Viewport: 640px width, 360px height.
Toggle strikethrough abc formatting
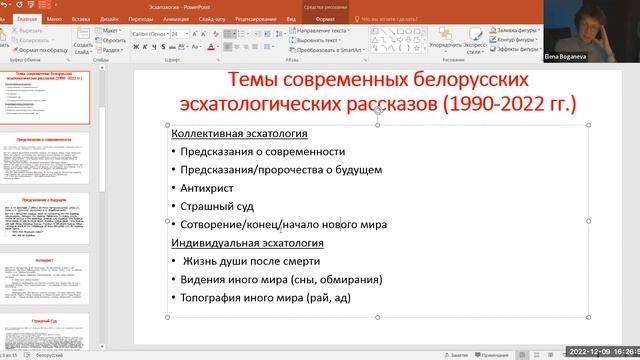[172, 47]
